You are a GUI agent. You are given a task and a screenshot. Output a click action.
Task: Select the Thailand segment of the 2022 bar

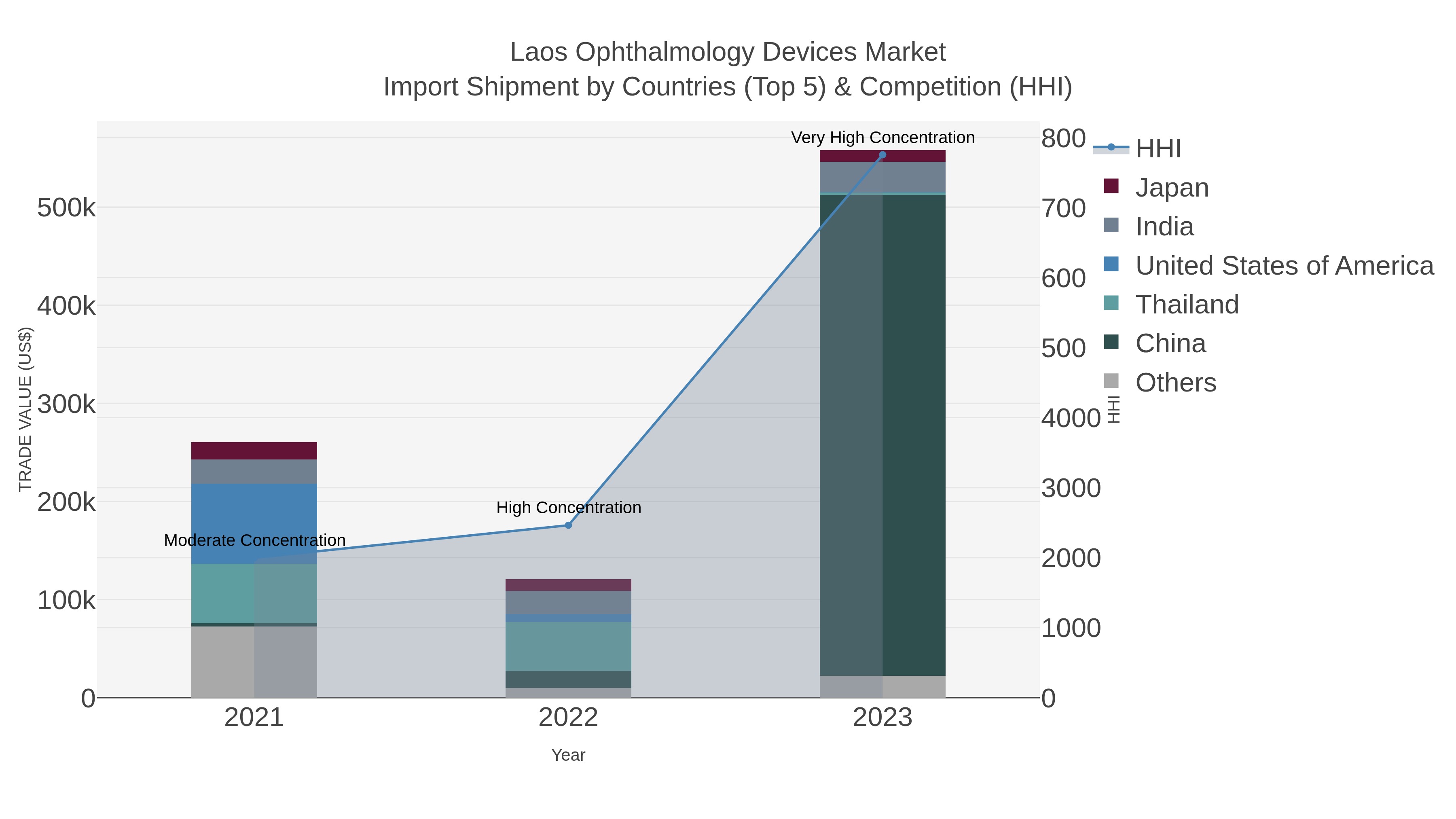(568, 647)
